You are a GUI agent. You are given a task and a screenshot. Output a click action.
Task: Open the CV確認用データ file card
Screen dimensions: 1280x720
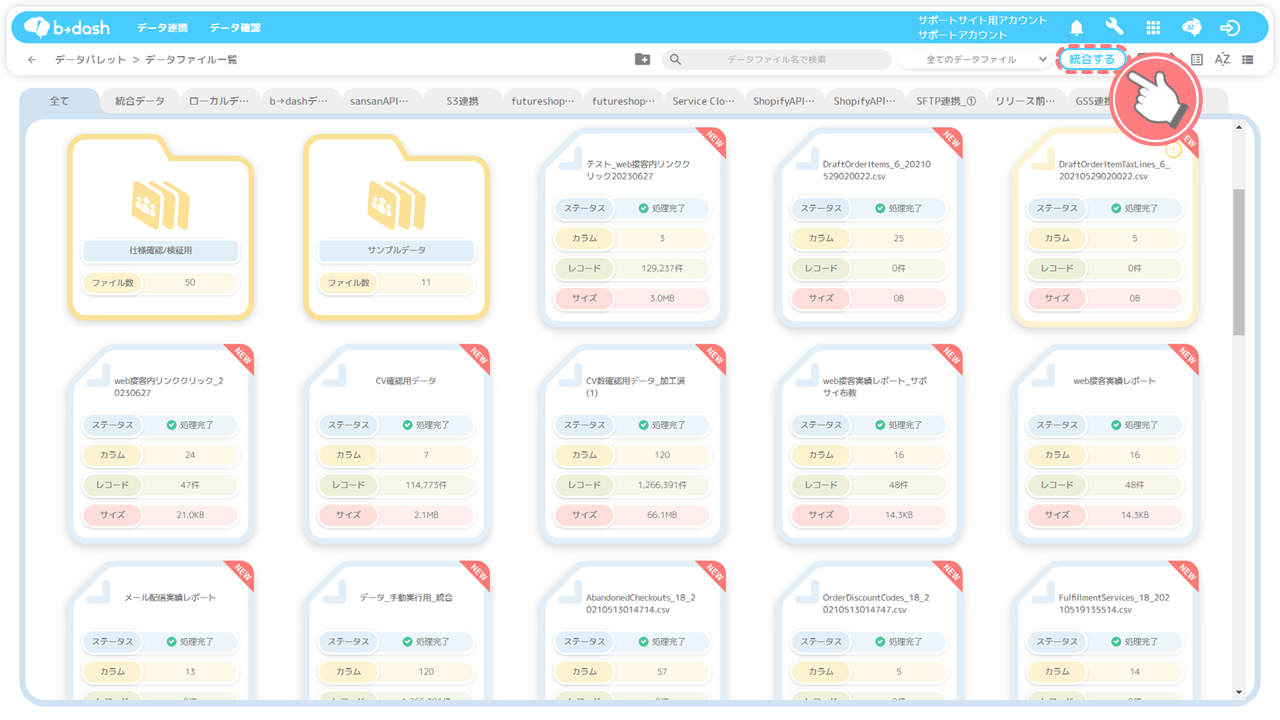[x=398, y=444]
